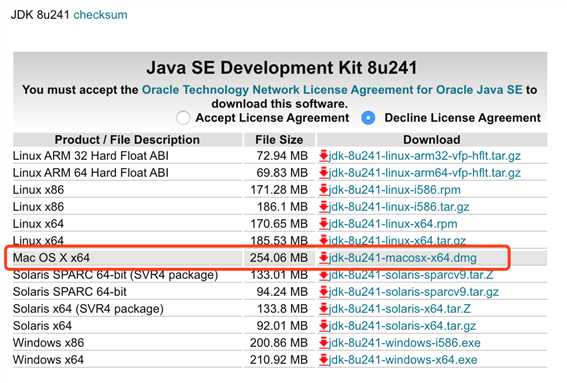Click download icon for solaris-sparcv9.tar.gz
The image size is (567, 383).
(x=324, y=292)
